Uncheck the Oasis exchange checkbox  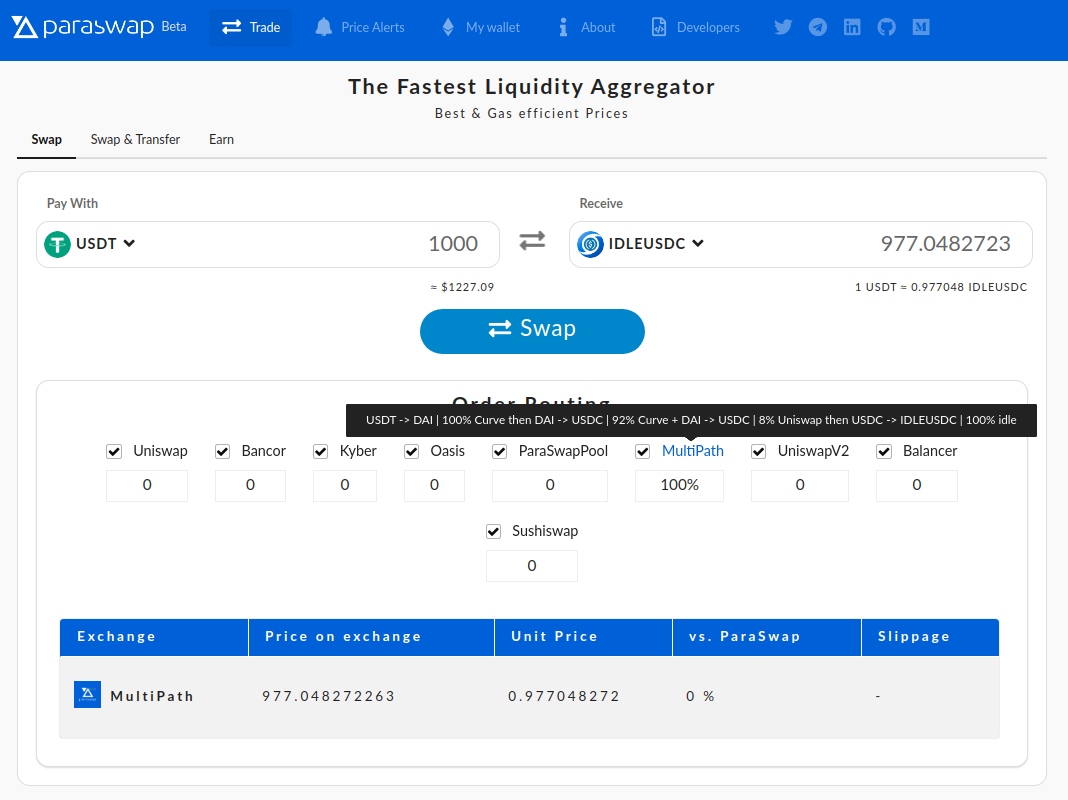tap(411, 451)
